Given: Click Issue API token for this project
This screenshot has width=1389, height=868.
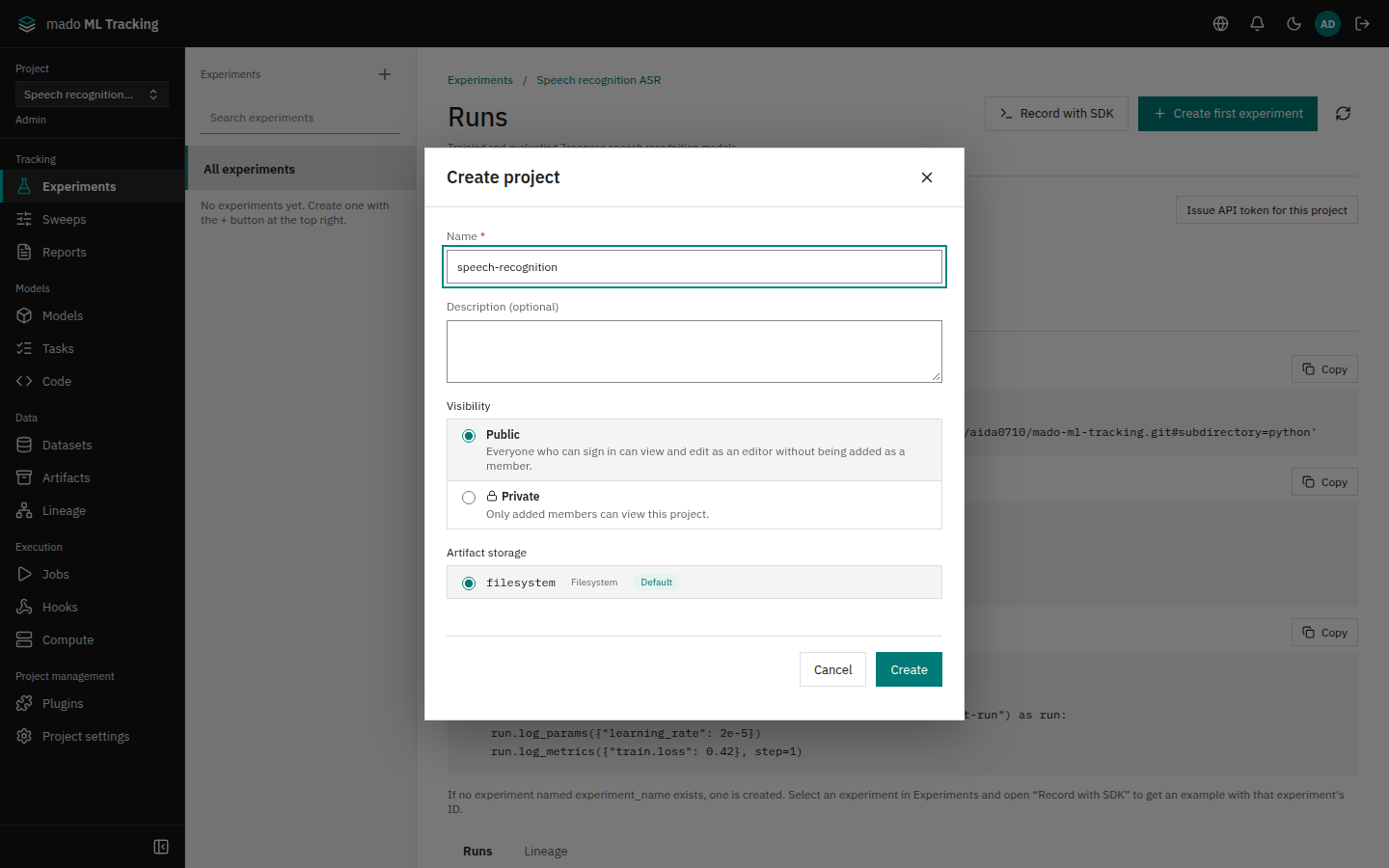Looking at the screenshot, I should [x=1266, y=210].
